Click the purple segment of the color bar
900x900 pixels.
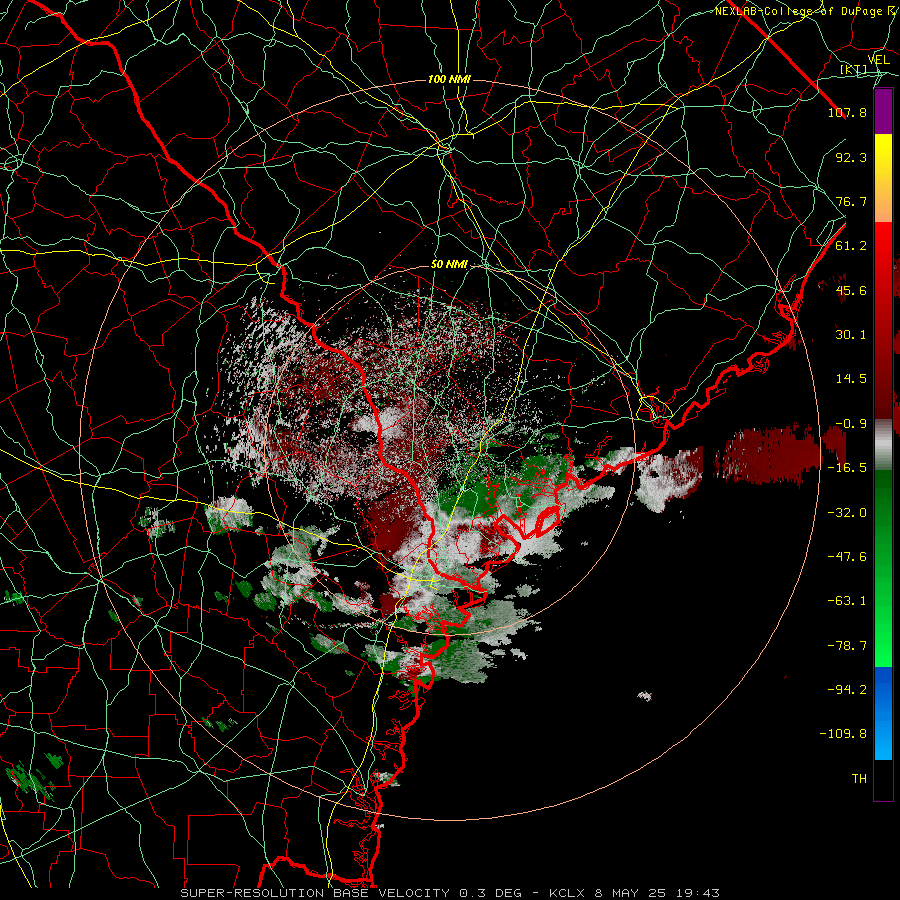[883, 111]
